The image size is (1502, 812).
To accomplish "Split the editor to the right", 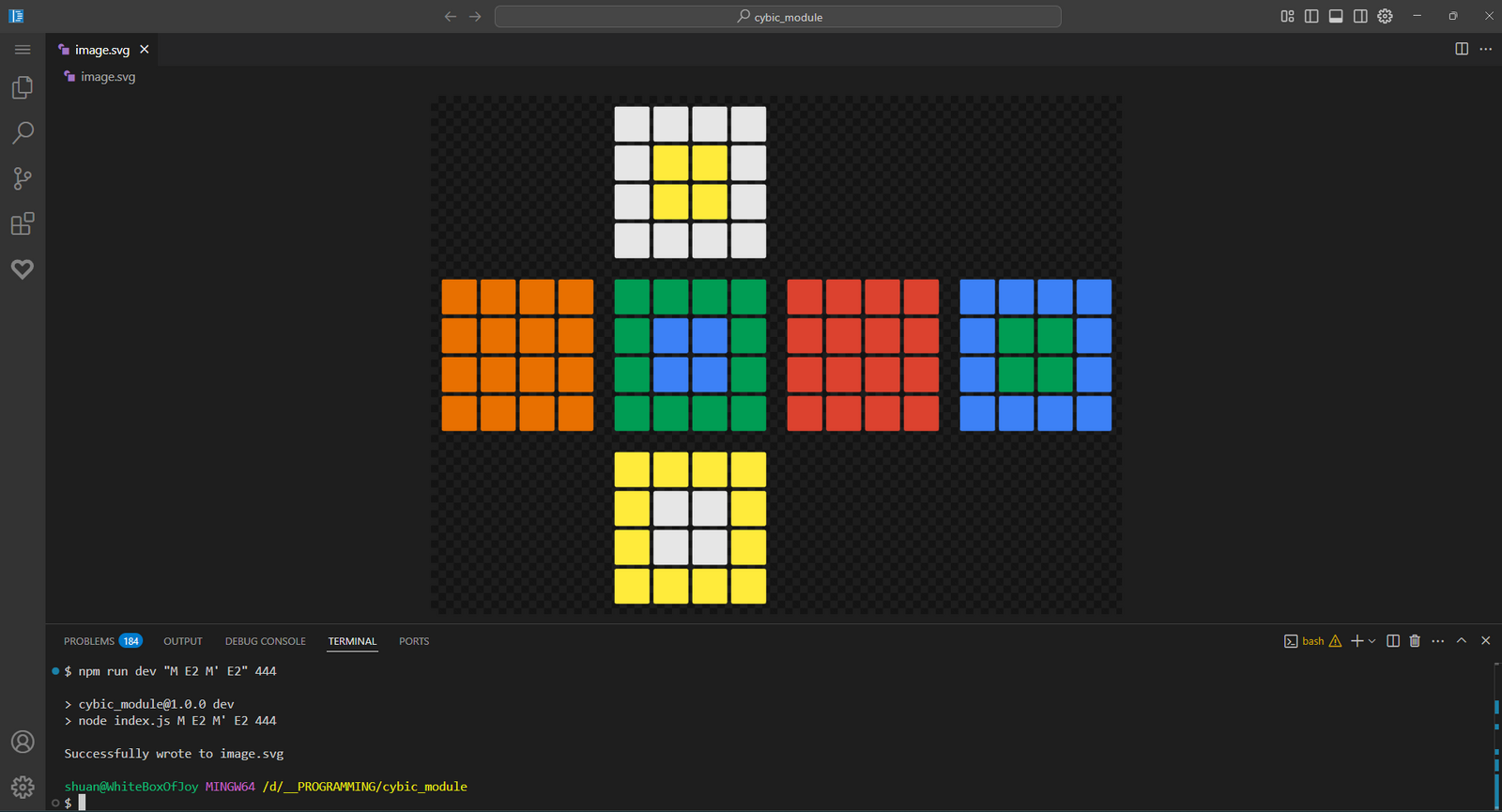I will click(1462, 49).
